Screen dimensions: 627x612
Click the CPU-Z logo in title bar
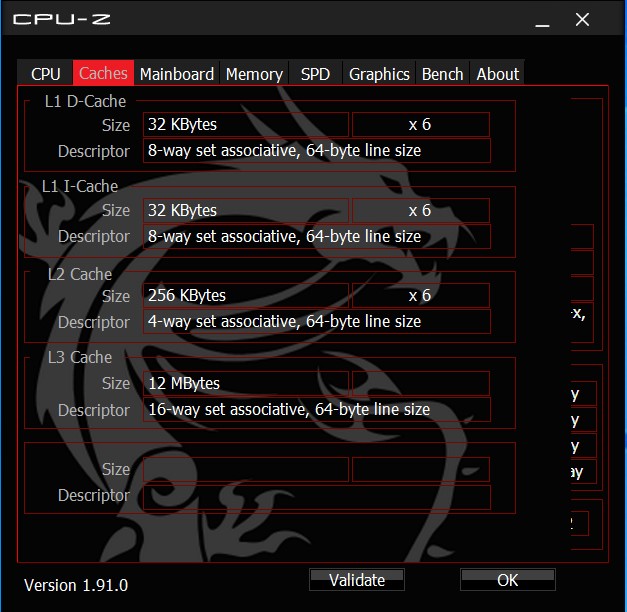(62, 19)
